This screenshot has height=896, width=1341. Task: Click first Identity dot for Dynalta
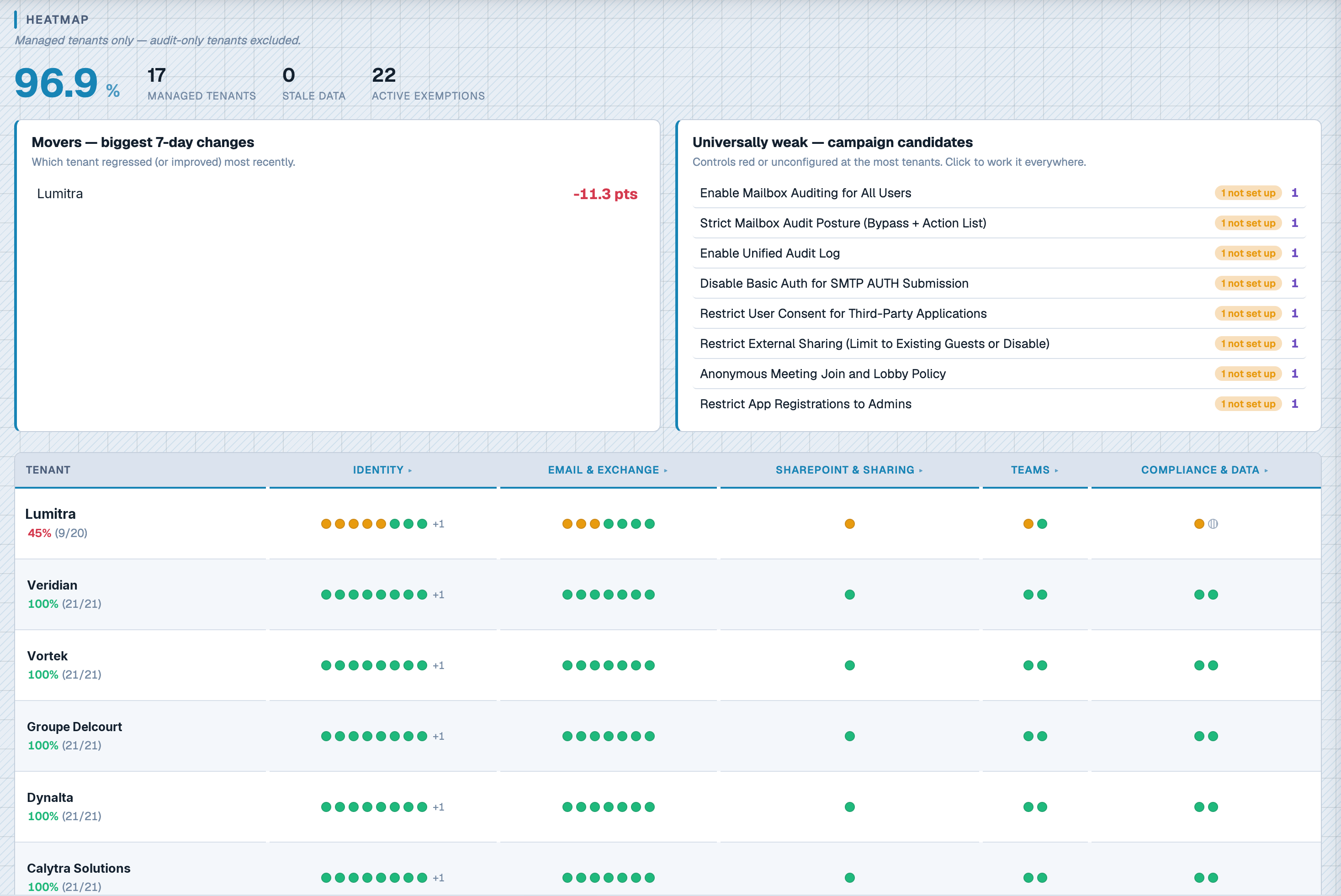326,807
